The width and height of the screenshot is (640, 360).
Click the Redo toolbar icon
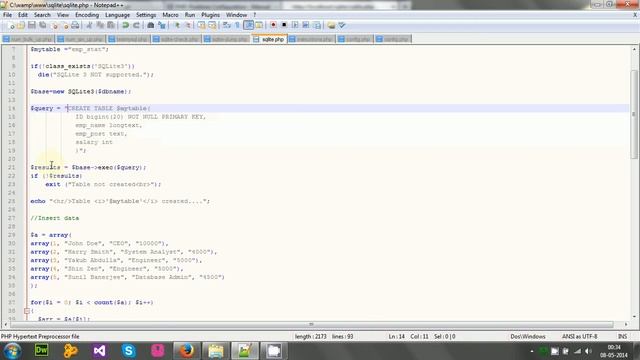click(136, 25)
